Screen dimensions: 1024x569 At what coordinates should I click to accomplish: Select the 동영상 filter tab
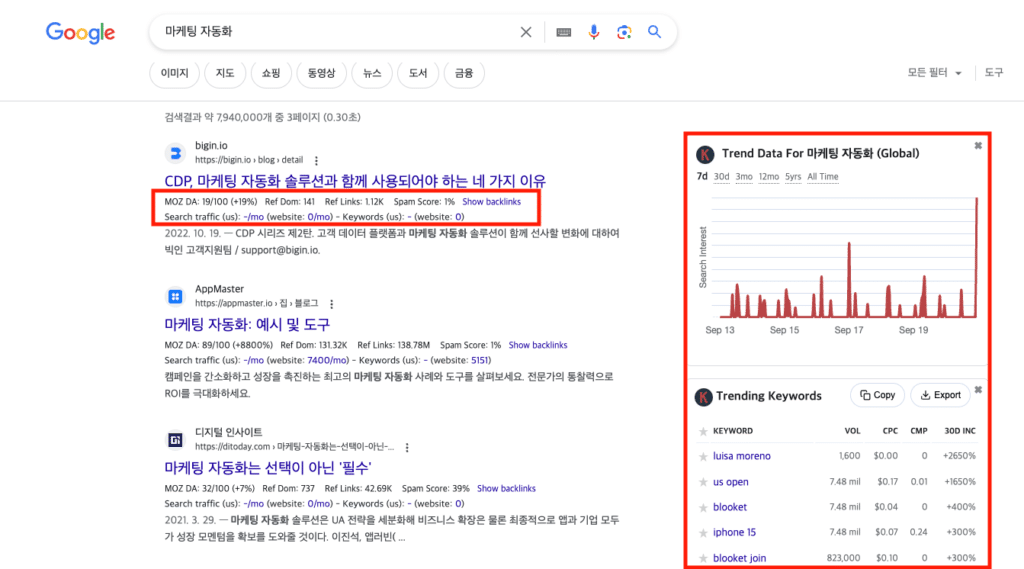click(x=321, y=73)
